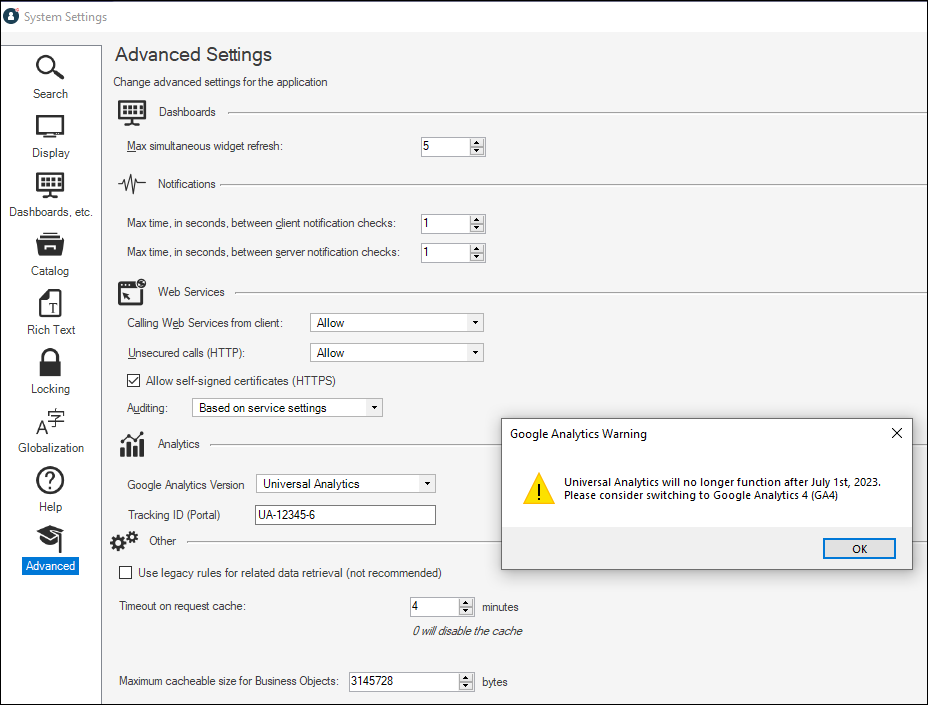Open the Catalog settings page
928x705 pixels.
pyautogui.click(x=50, y=255)
